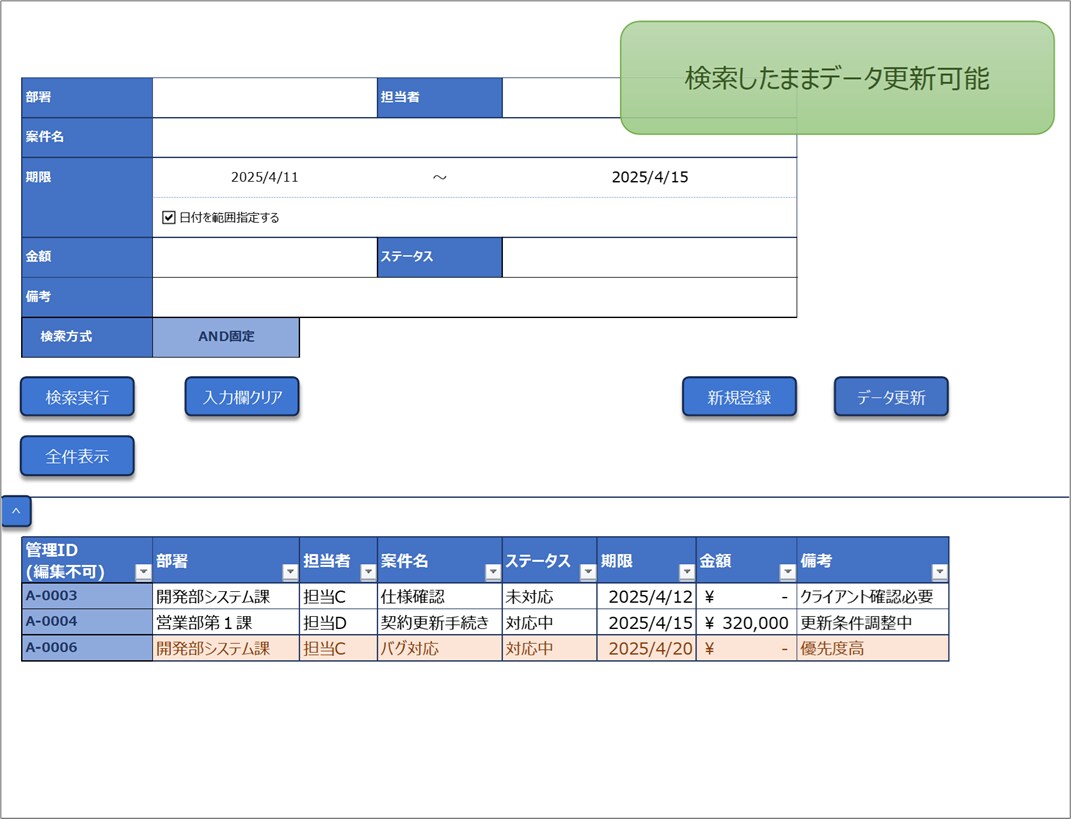Select the バグ対応 cell

coord(440,648)
